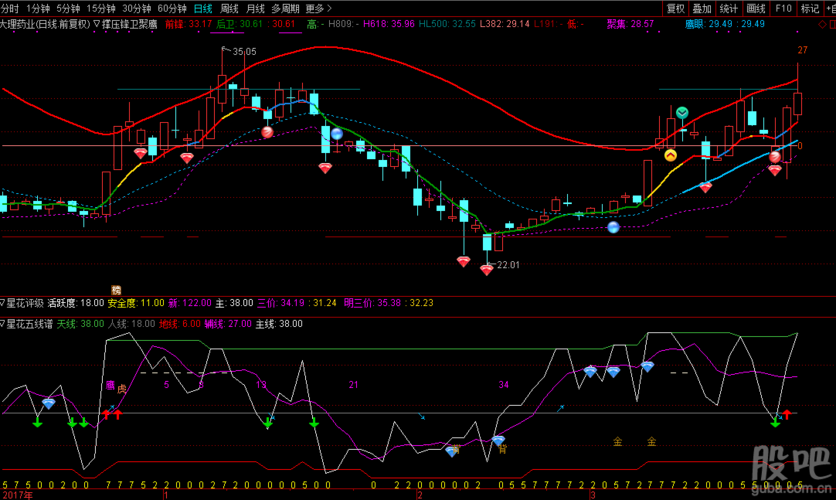Click the 叠加 overlay button
Viewport: 836px width, 500px height.
coord(702,9)
